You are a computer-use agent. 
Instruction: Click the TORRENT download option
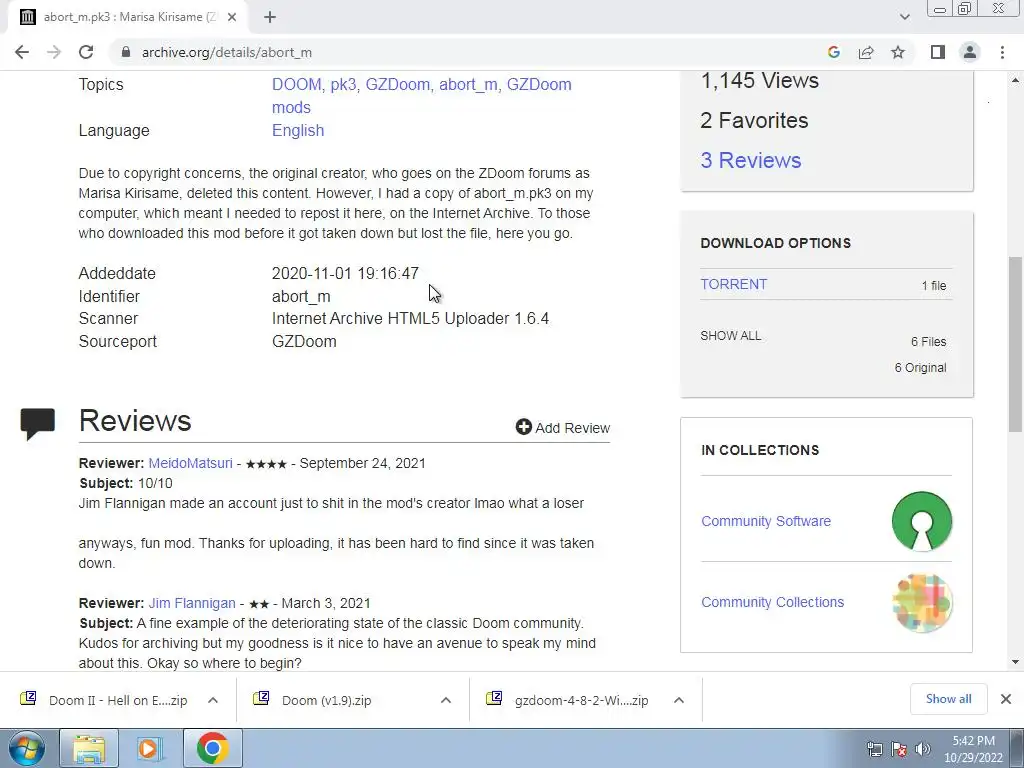[x=733, y=284]
